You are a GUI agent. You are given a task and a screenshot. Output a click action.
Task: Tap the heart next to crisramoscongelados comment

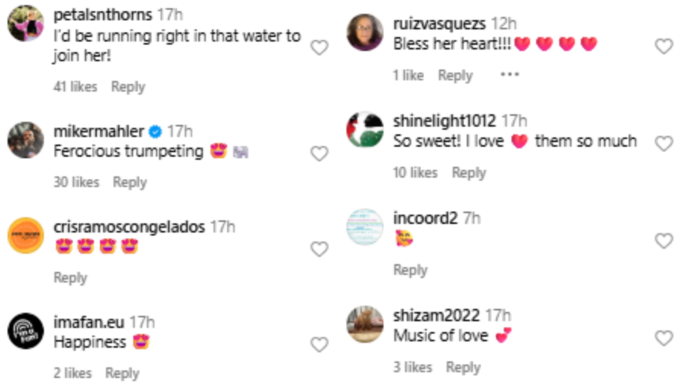pyautogui.click(x=319, y=249)
